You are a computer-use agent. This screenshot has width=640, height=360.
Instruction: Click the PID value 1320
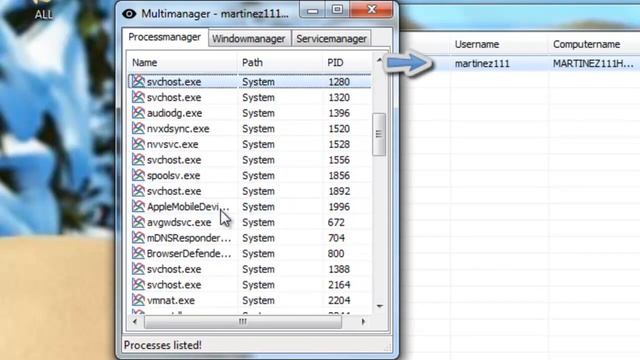pos(339,98)
